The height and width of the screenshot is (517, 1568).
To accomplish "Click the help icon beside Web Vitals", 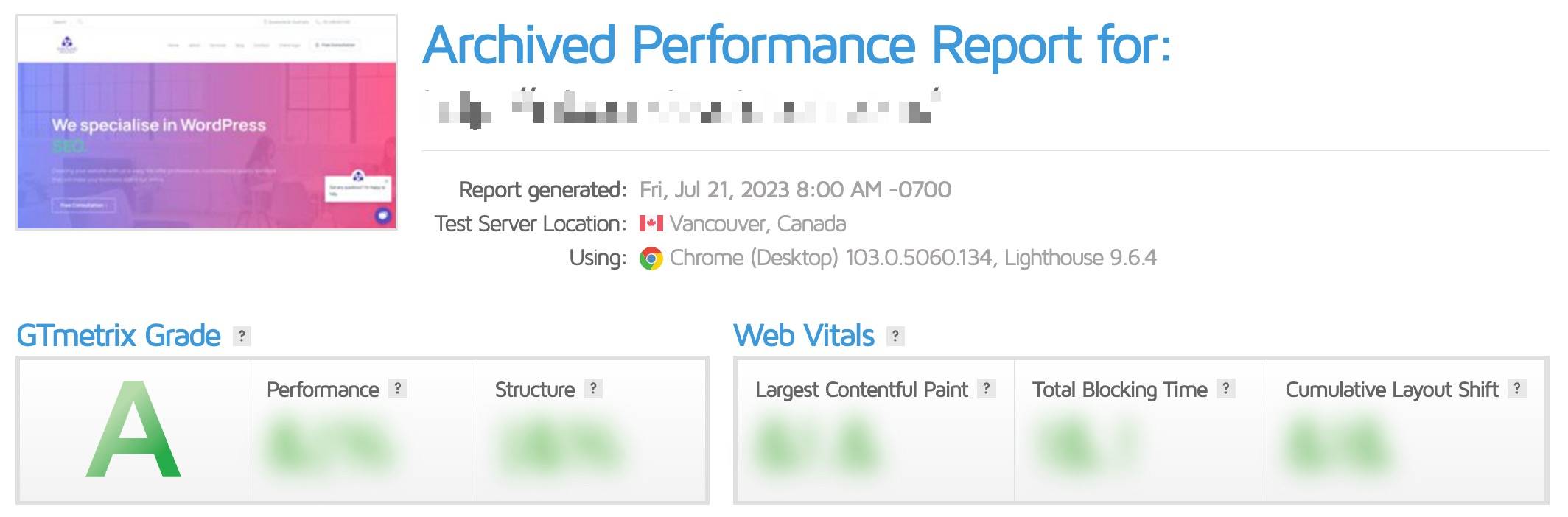I will coord(895,336).
